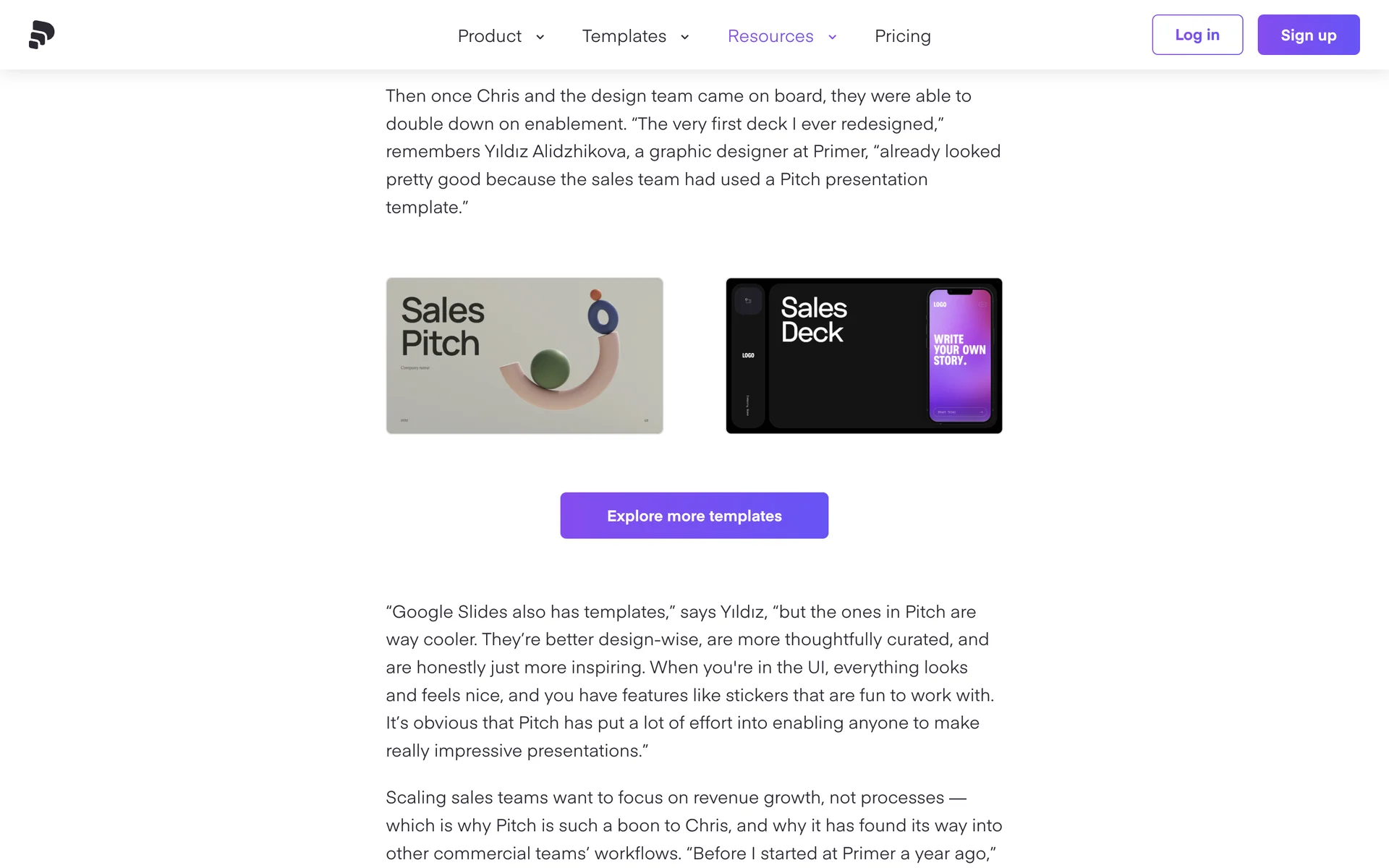Click the blue ring shape in Sales Pitch
This screenshot has width=1389, height=868.
[603, 317]
